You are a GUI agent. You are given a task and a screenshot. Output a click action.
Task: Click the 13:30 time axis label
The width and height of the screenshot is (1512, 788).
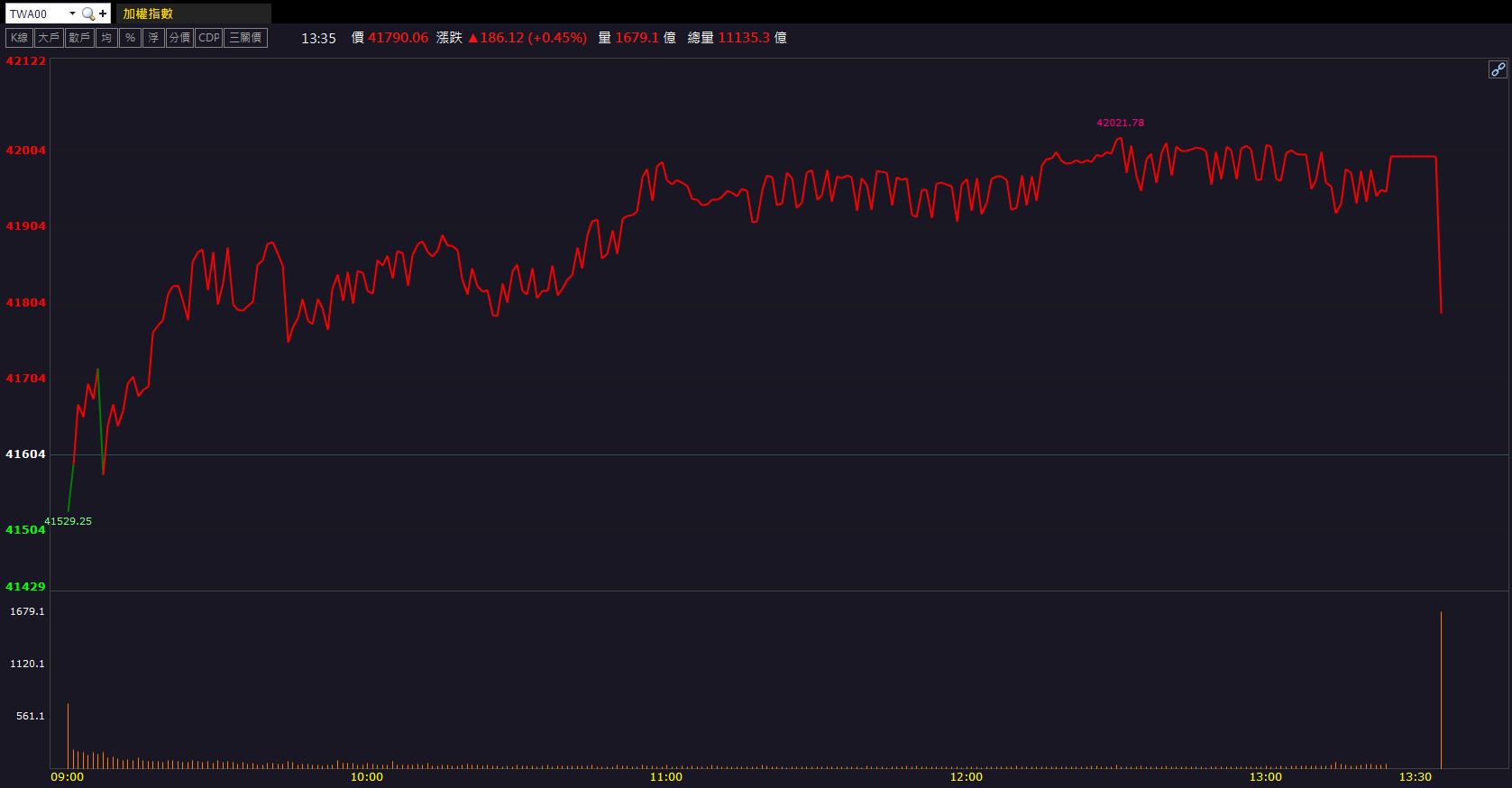[1415, 777]
